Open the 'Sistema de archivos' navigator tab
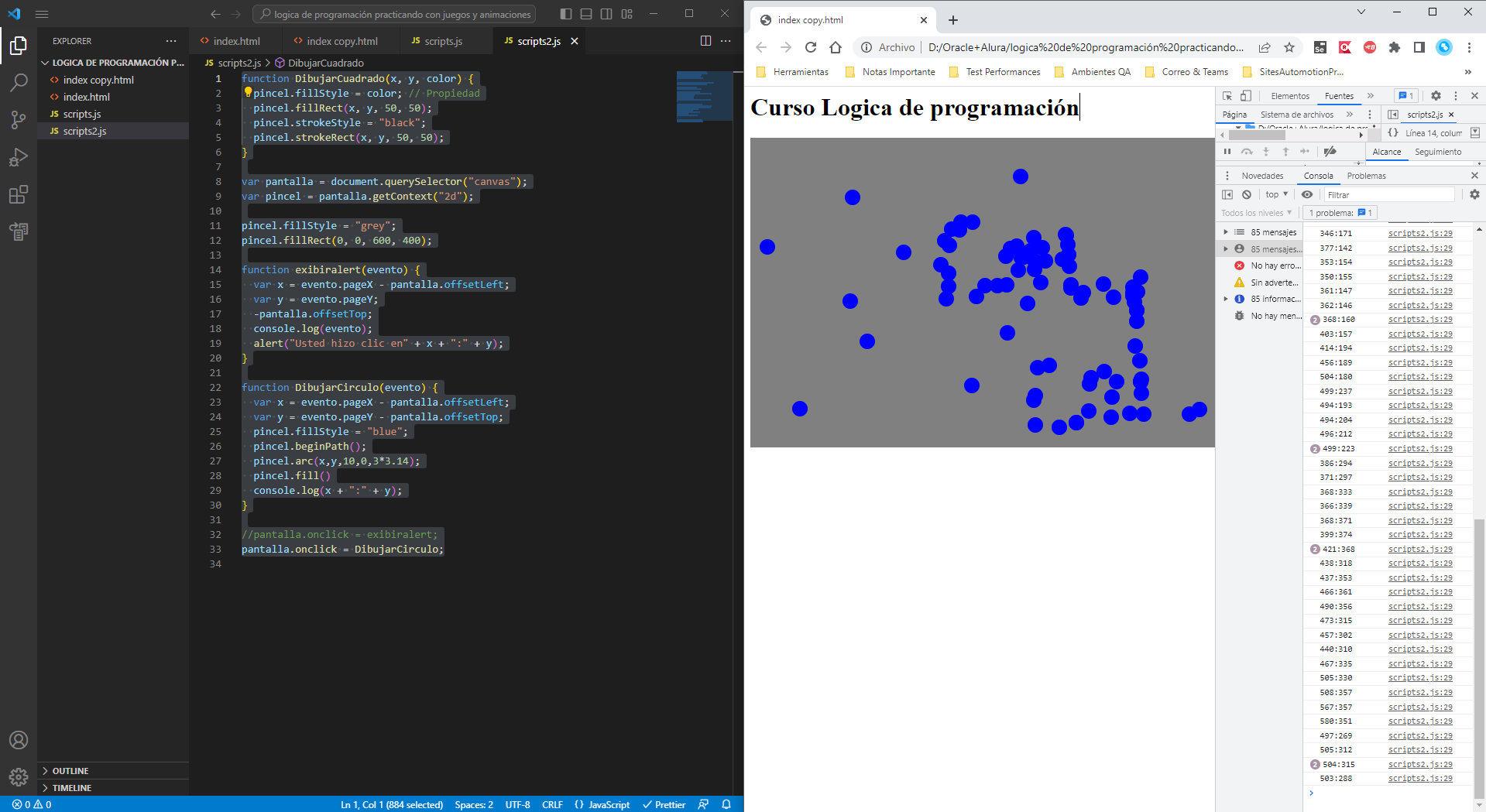Image resolution: width=1486 pixels, height=812 pixels. tap(1297, 115)
